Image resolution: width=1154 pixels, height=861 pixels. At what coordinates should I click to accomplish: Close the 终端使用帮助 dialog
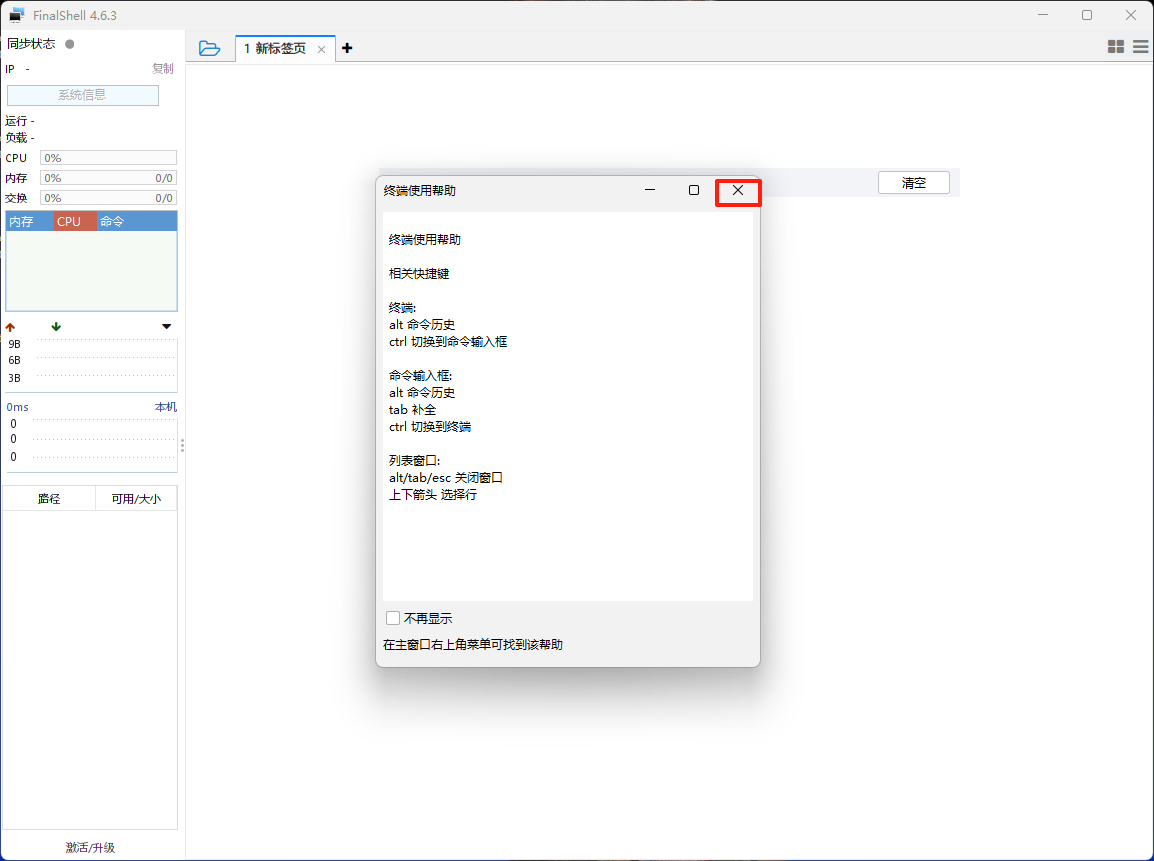click(x=737, y=191)
